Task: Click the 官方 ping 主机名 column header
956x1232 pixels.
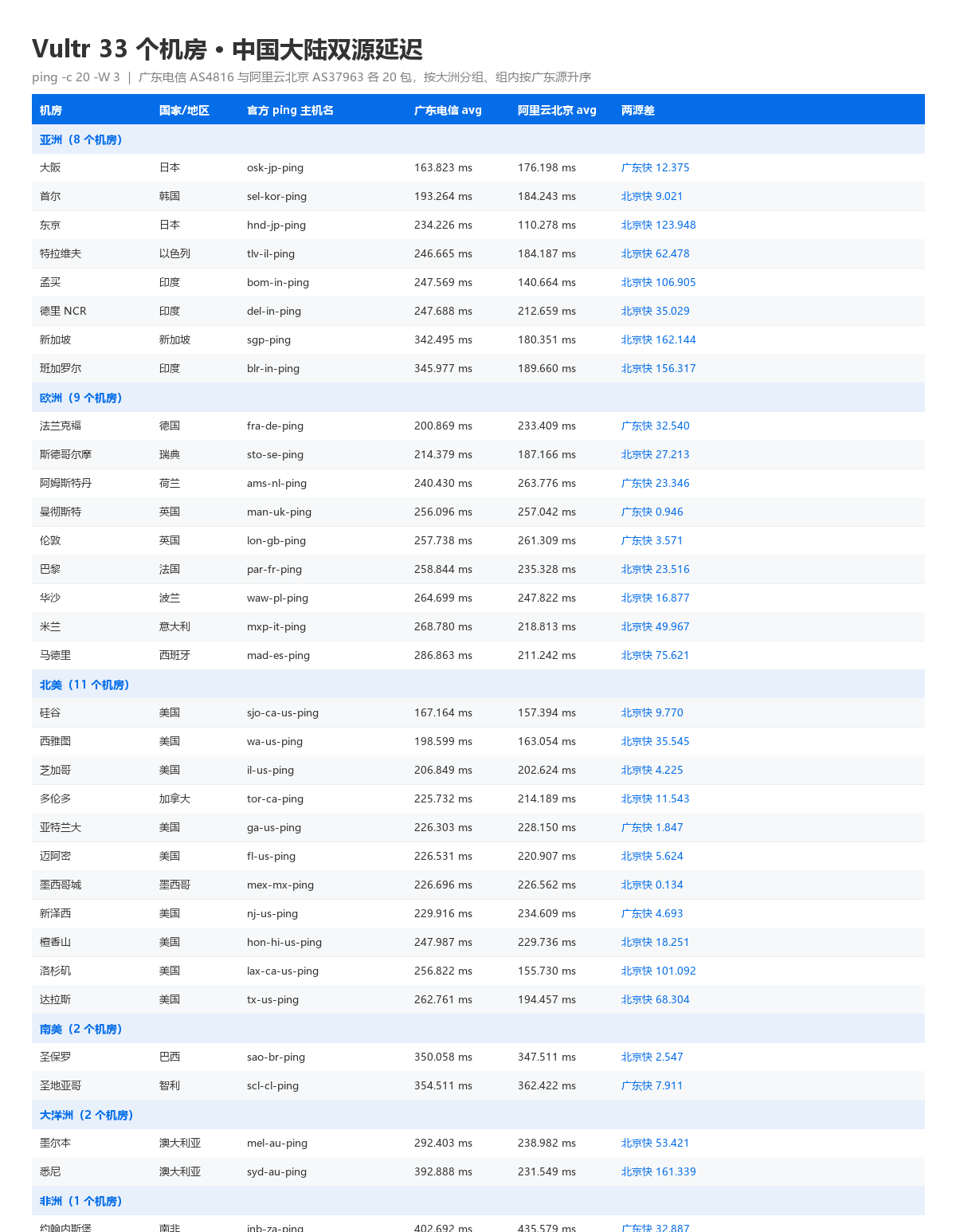Action: pos(290,110)
